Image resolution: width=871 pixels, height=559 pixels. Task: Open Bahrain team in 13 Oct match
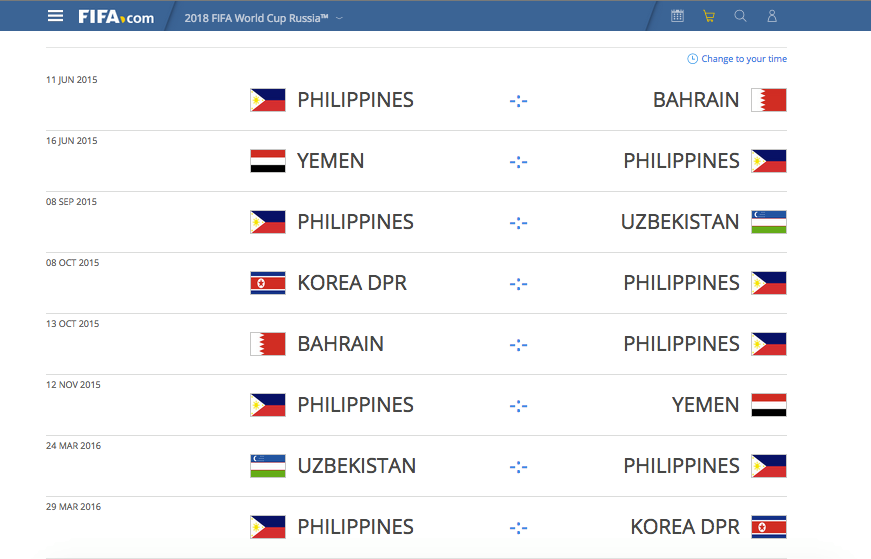pos(341,344)
